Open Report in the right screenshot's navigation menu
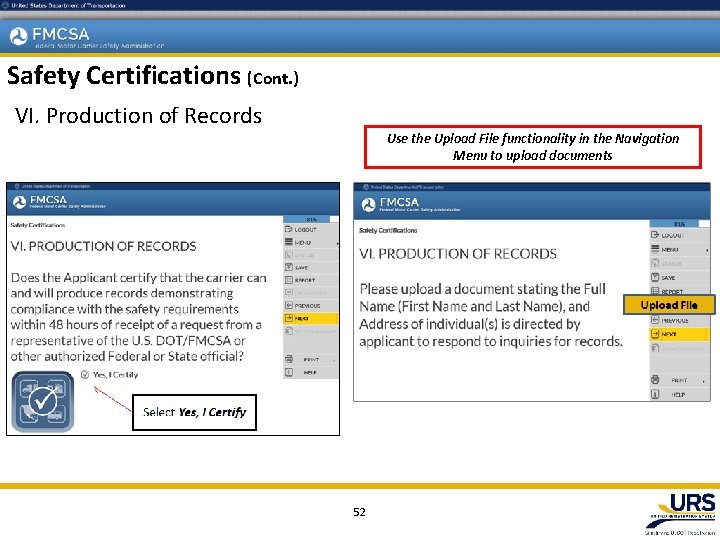This screenshot has width=720, height=540. pyautogui.click(x=680, y=291)
